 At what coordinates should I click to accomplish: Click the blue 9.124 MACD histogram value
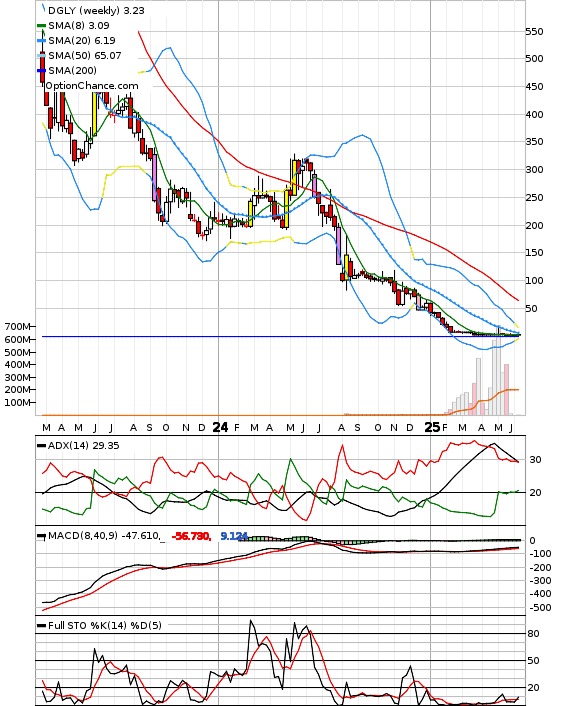tap(234, 536)
